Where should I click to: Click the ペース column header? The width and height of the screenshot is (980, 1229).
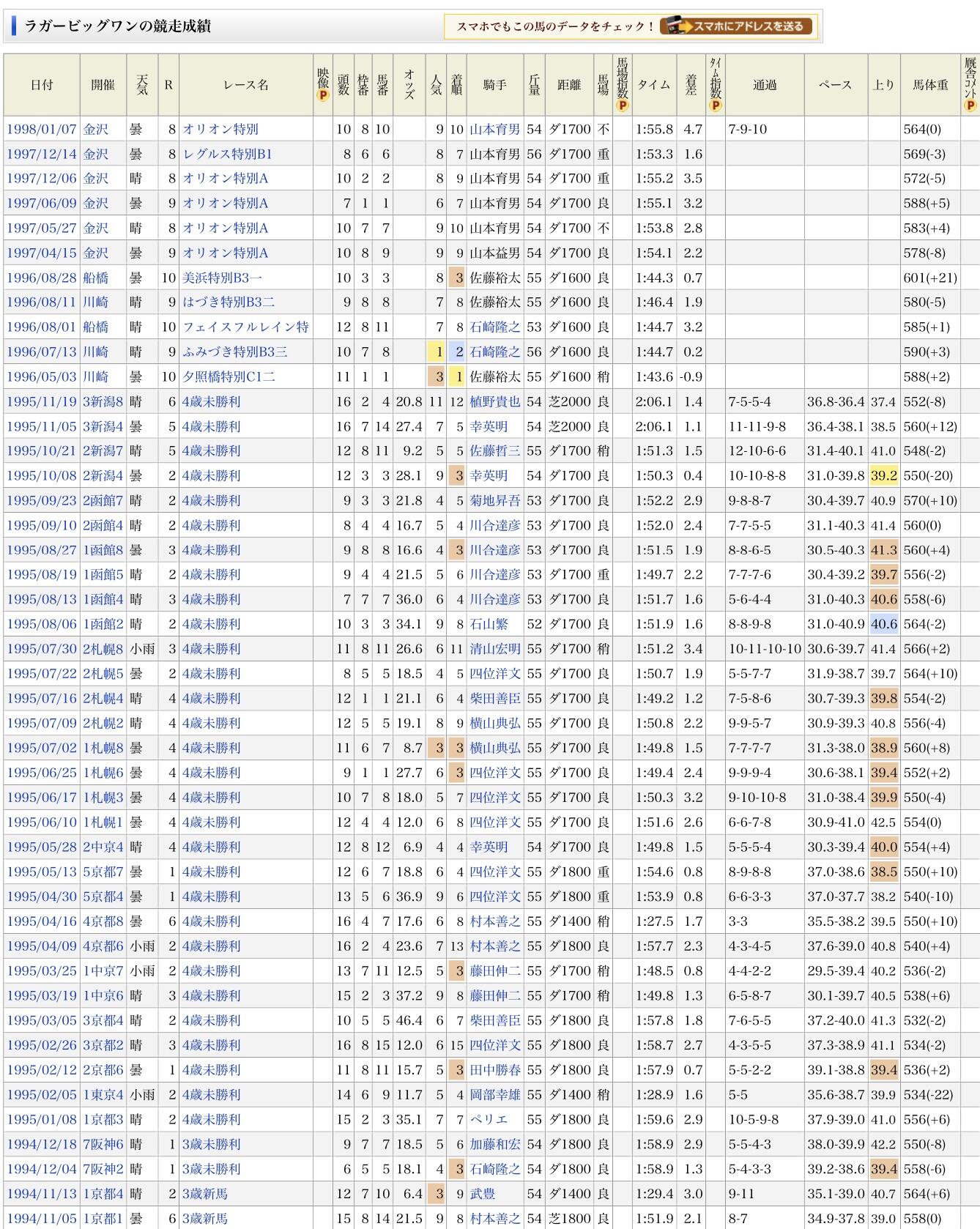[836, 85]
